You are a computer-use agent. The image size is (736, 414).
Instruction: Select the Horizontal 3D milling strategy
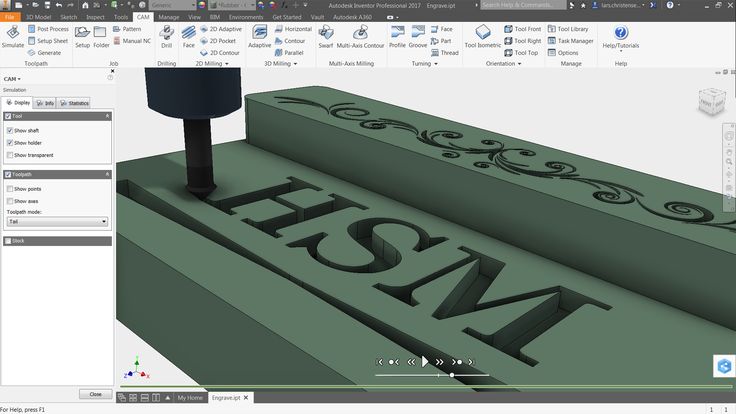[293, 29]
